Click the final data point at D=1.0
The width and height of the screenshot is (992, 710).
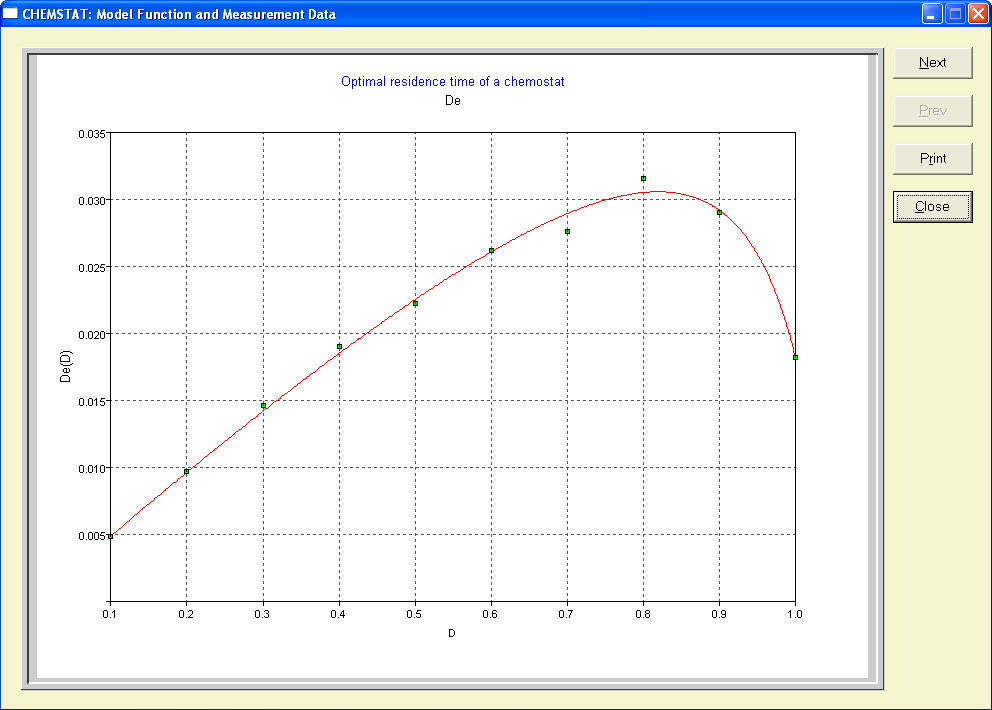pyautogui.click(x=795, y=357)
